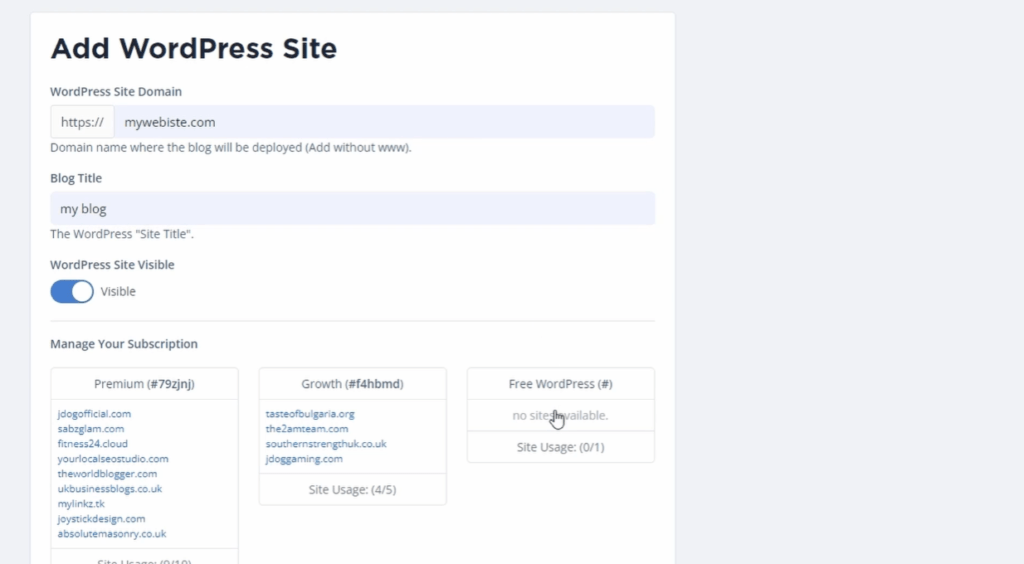Open yourlocalseostudio.com from Premium list
Viewport: 1024px width, 564px height.
click(113, 459)
